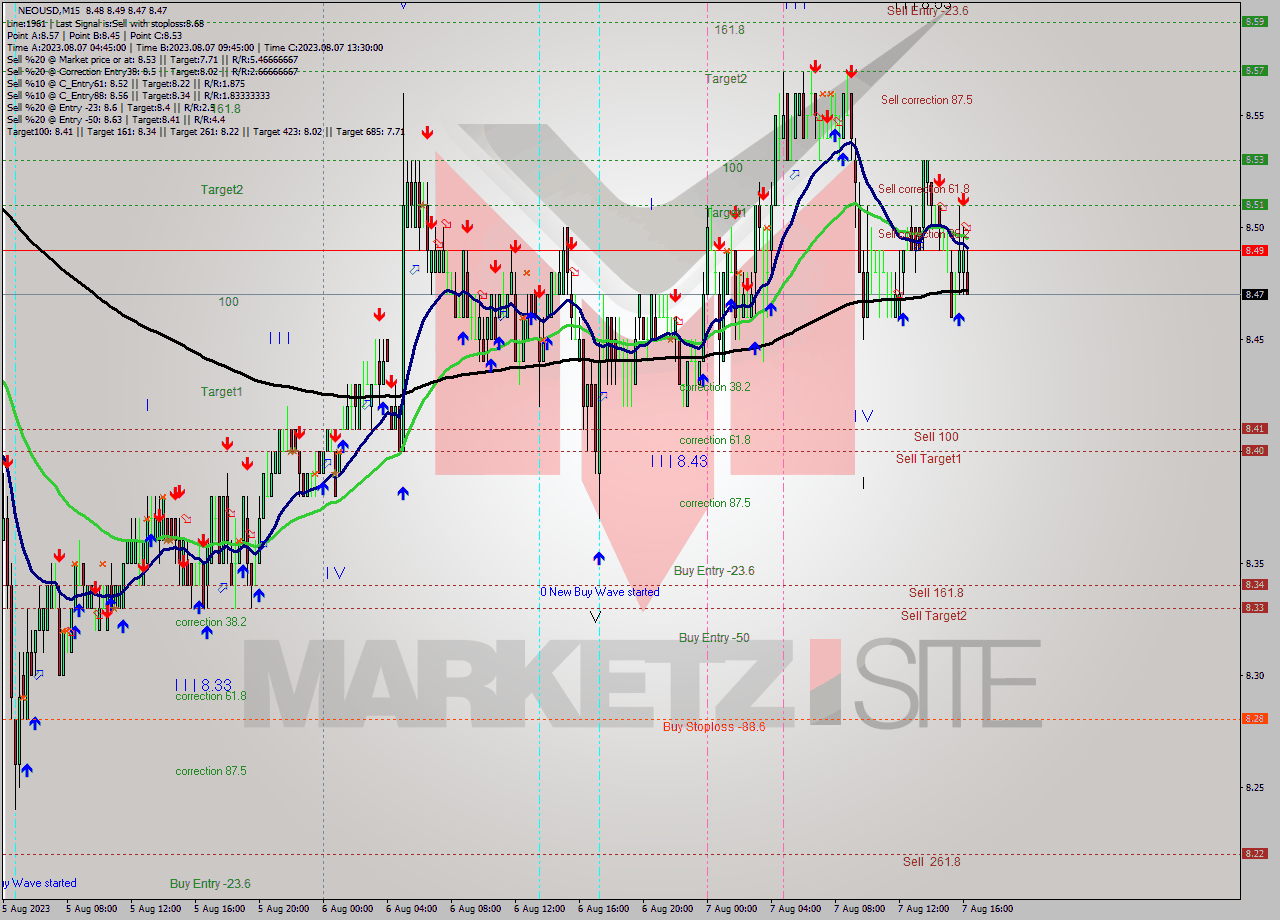Screen dimensions: 1280x920
Task: Click the red 8.34 price tag
Action: (x=1255, y=585)
